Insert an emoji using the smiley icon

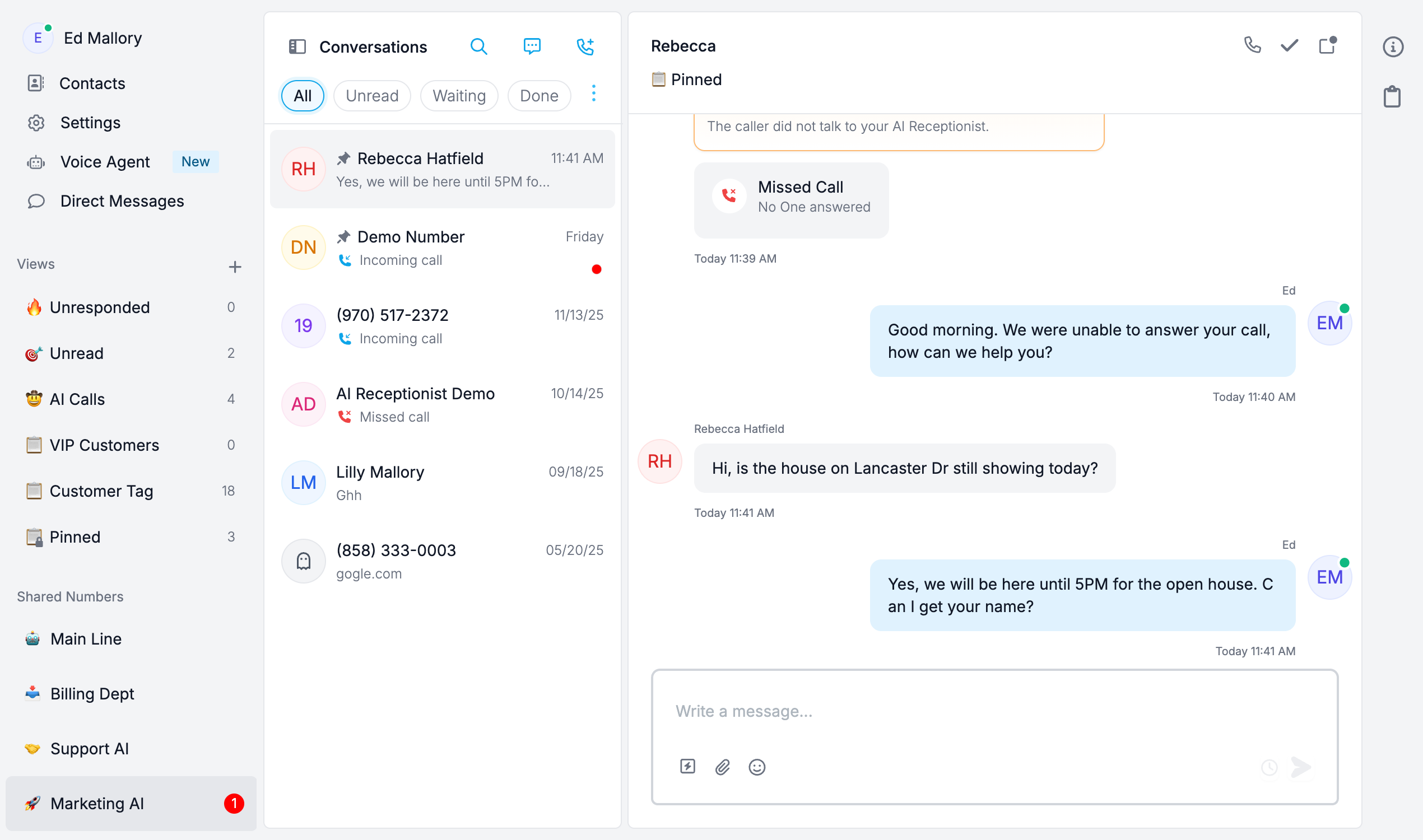point(757,767)
